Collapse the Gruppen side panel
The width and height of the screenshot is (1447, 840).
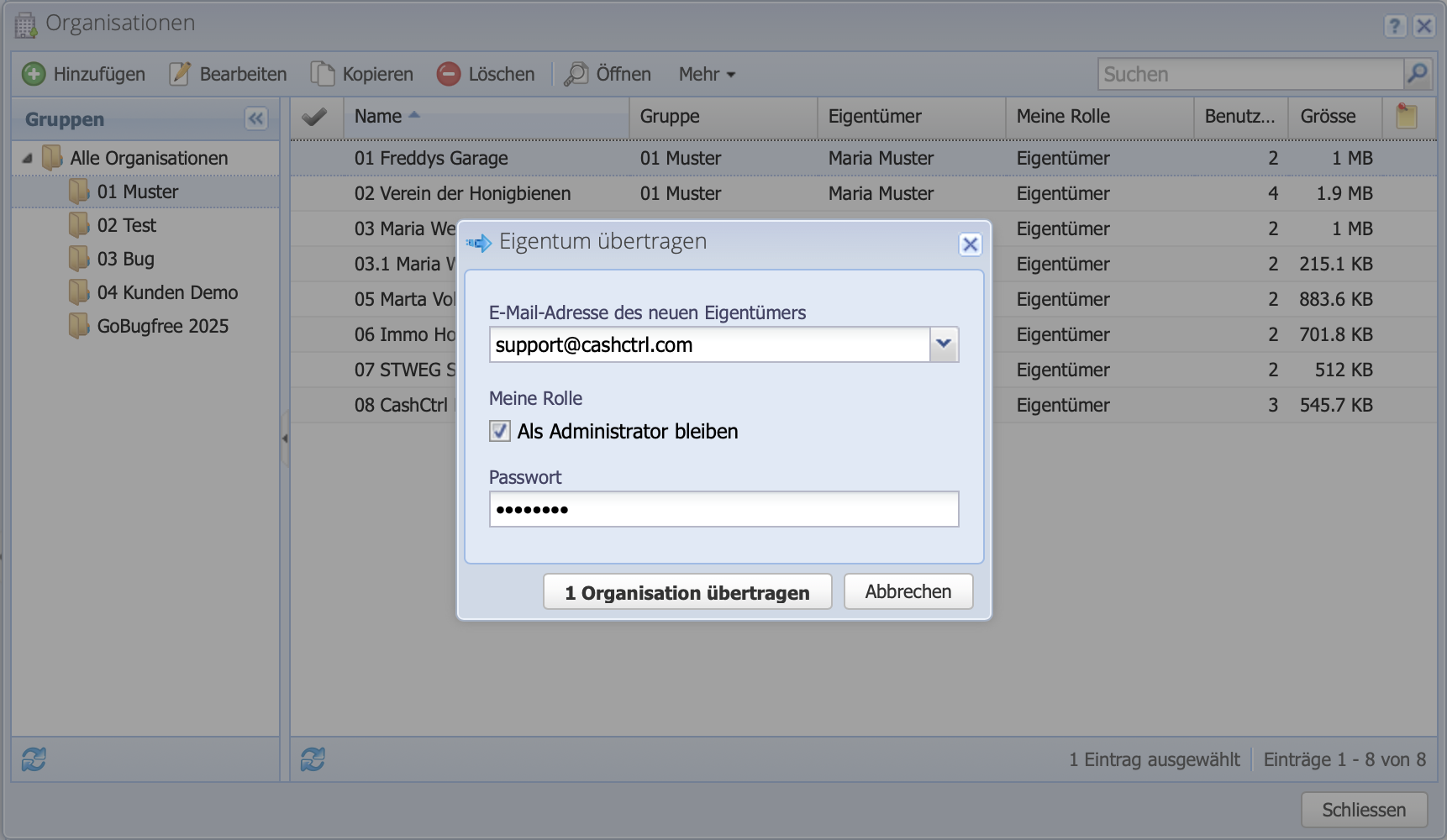pyautogui.click(x=256, y=118)
